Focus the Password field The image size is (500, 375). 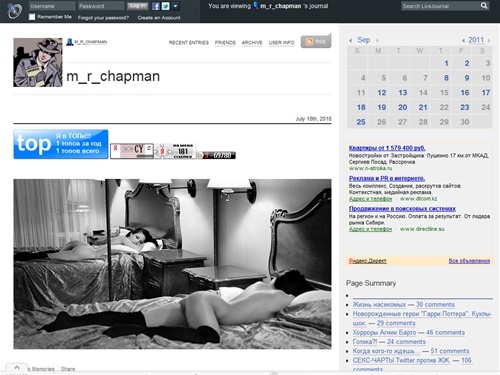101,6
